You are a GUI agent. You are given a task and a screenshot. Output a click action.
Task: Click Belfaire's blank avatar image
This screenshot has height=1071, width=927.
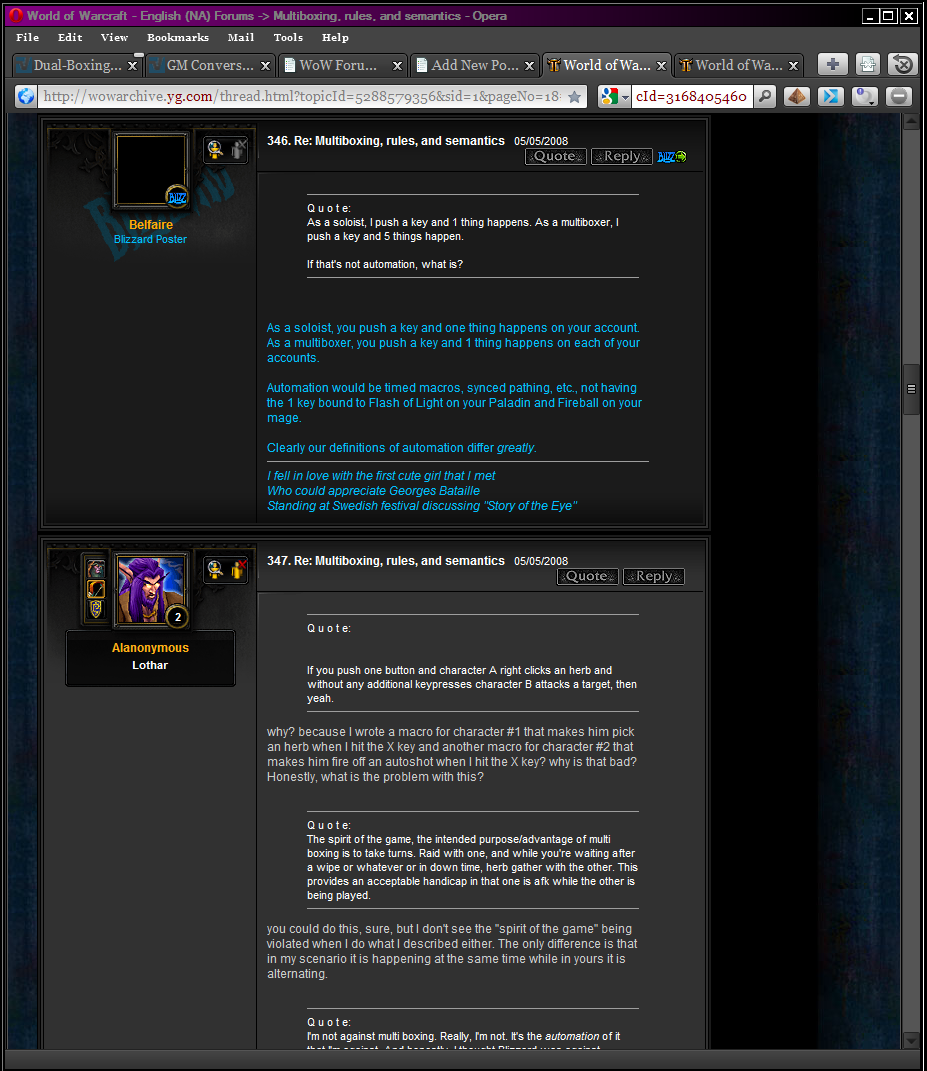click(151, 170)
